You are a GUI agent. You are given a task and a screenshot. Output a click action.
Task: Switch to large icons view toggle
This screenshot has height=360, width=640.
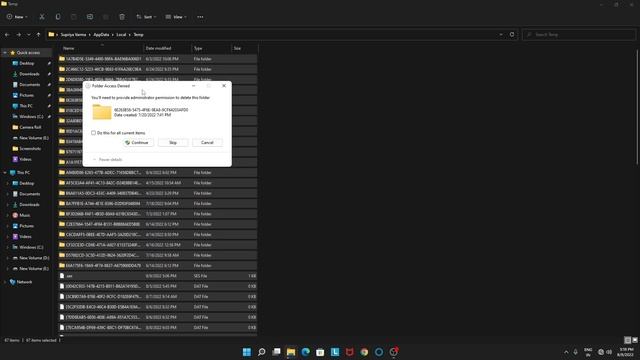click(634, 340)
